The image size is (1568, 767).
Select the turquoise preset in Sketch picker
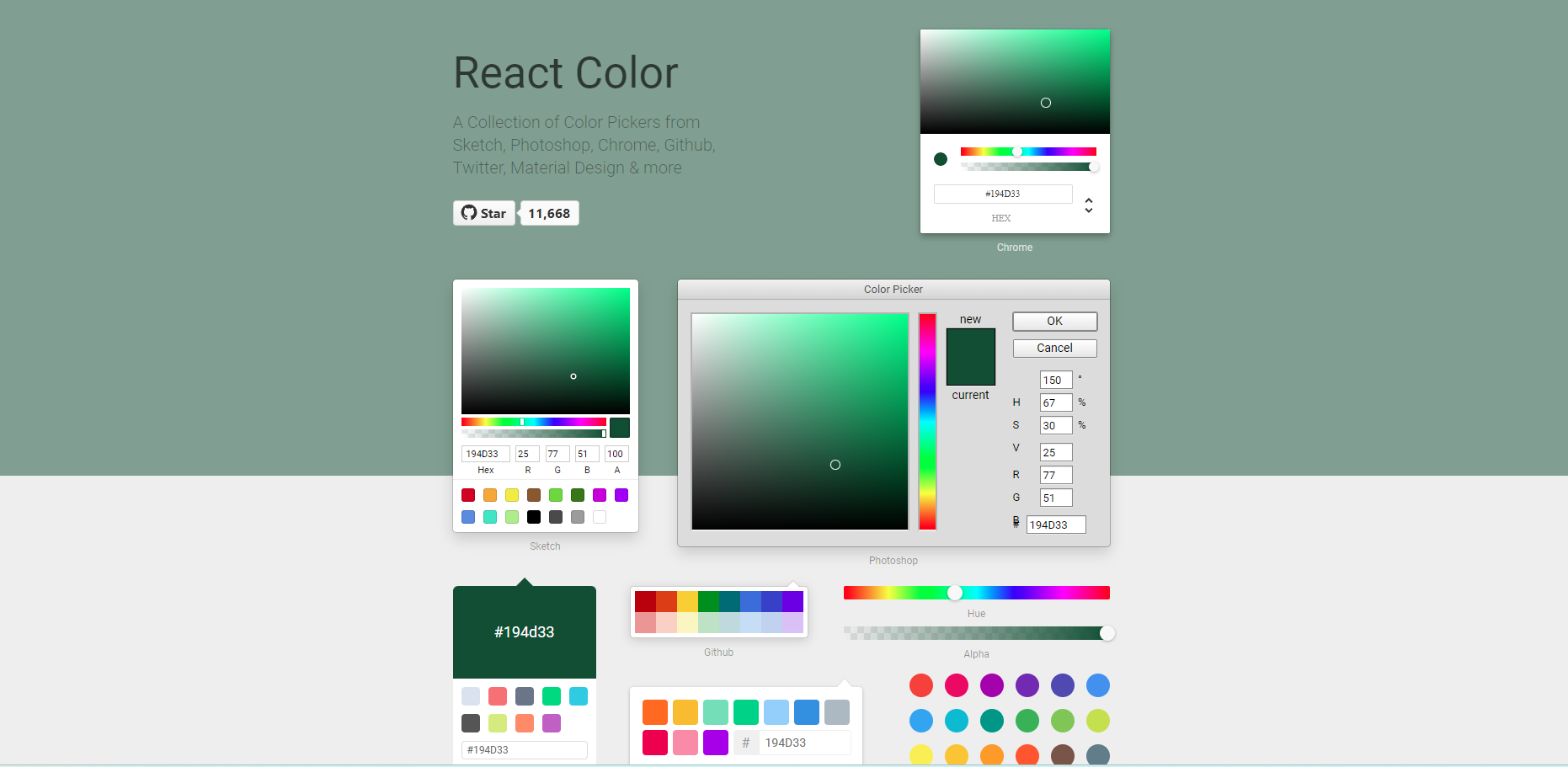pos(490,517)
